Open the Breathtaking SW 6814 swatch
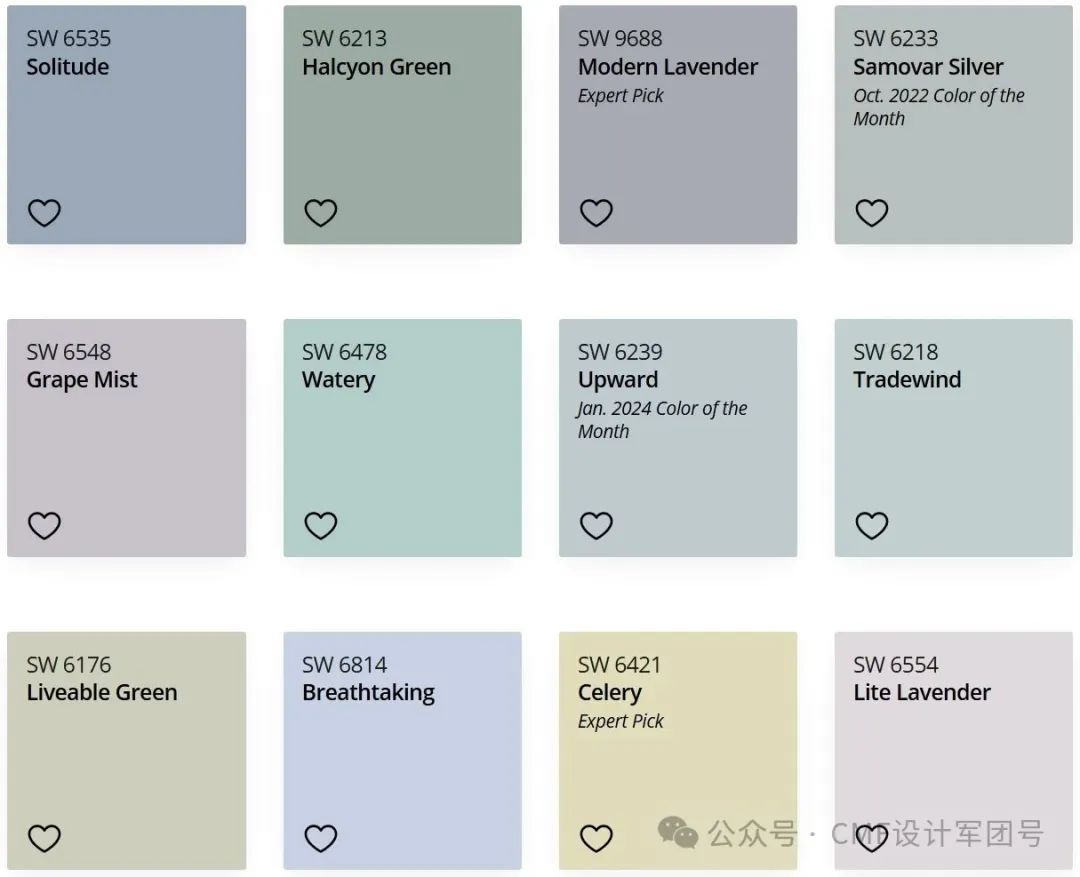This screenshot has width=1080, height=877. click(x=402, y=751)
